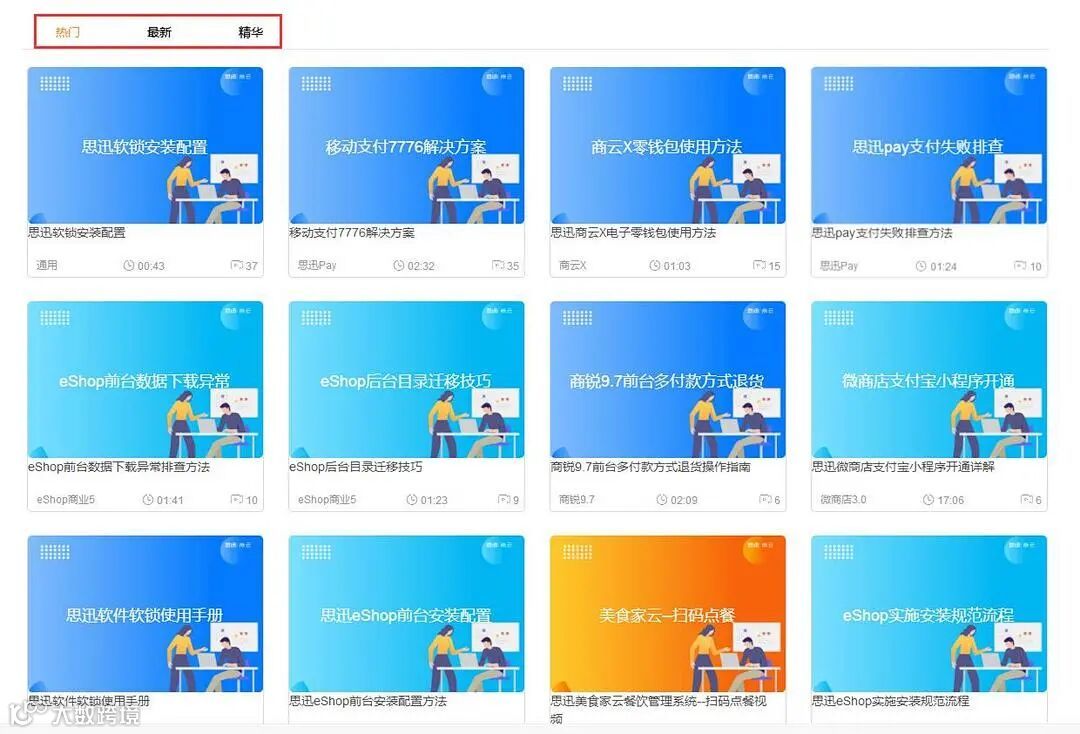Click the title link eShop前台数据下载异常排查方法
The height and width of the screenshot is (734, 1080).
pos(118,467)
